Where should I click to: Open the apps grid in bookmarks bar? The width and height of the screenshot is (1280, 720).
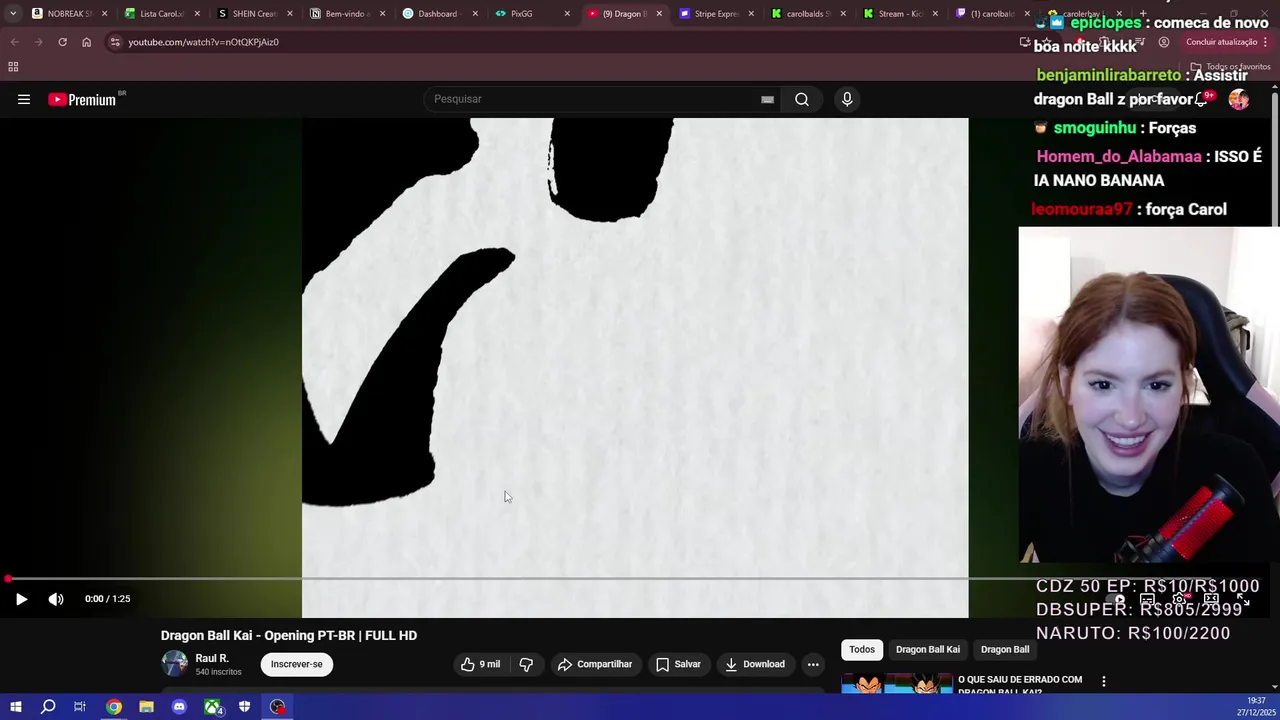[x=13, y=67]
